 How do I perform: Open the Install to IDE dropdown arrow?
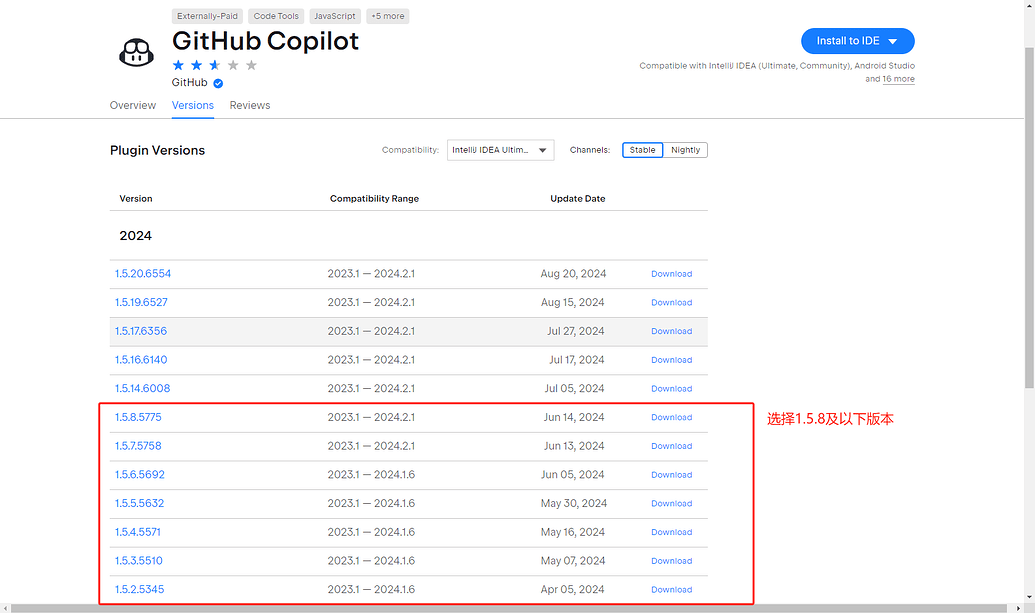tap(893, 41)
